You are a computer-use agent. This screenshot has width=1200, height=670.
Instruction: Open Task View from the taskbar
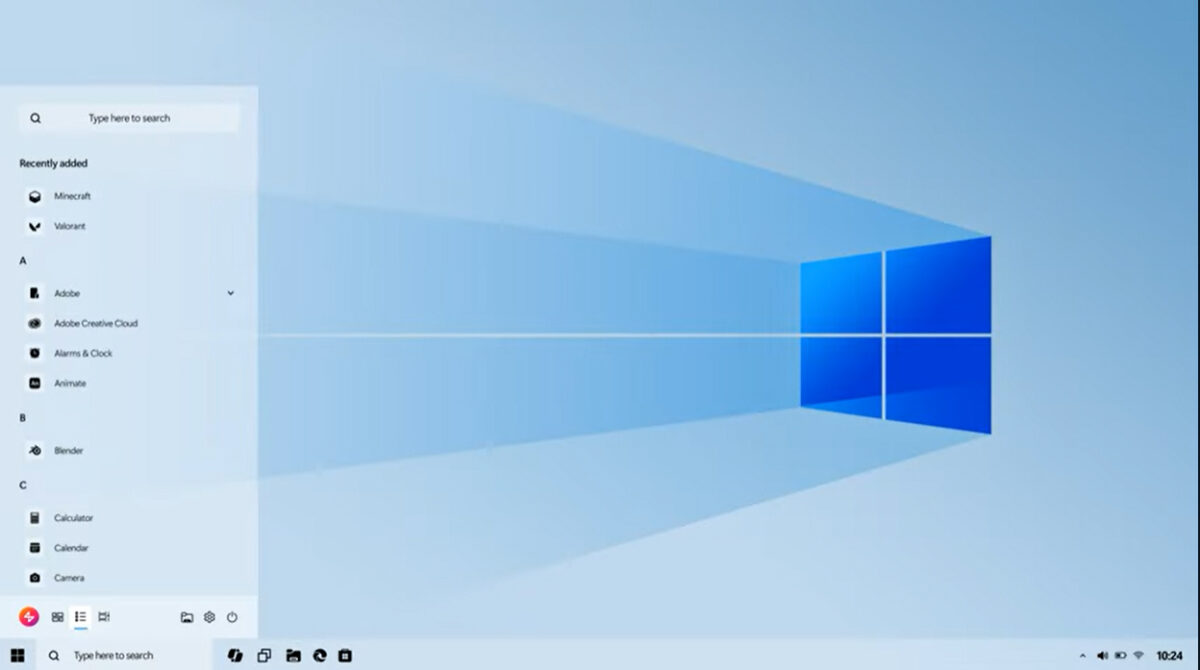click(264, 655)
